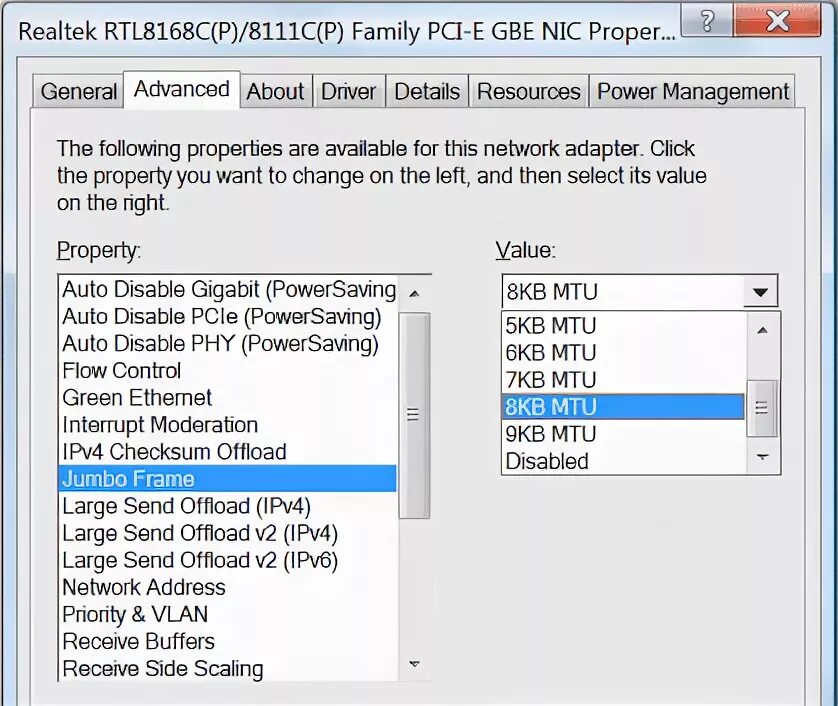This screenshot has height=706, width=838.
Task: Select the Flow Control property
Action: click(x=228, y=371)
